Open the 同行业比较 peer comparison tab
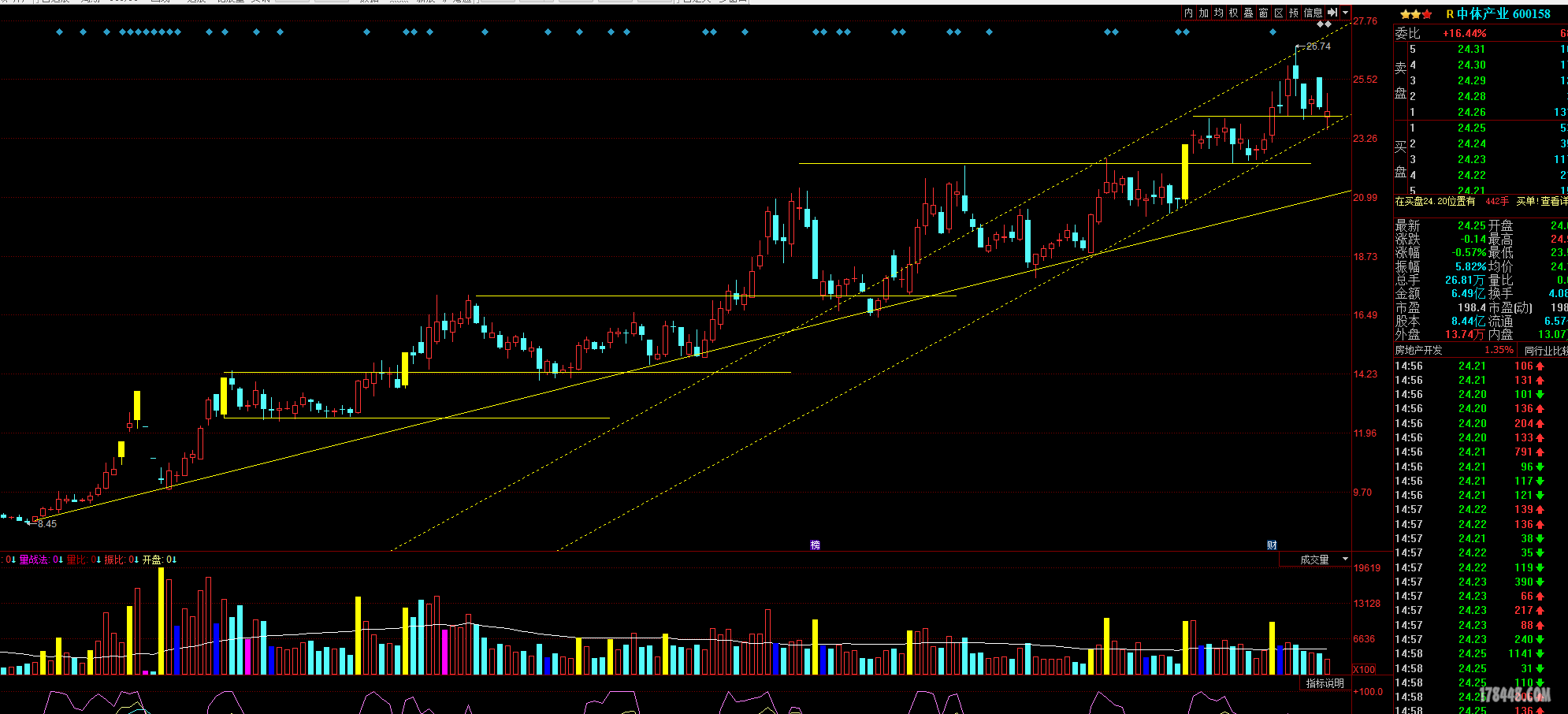Screen dimensions: 1568x714 [x=1545, y=350]
